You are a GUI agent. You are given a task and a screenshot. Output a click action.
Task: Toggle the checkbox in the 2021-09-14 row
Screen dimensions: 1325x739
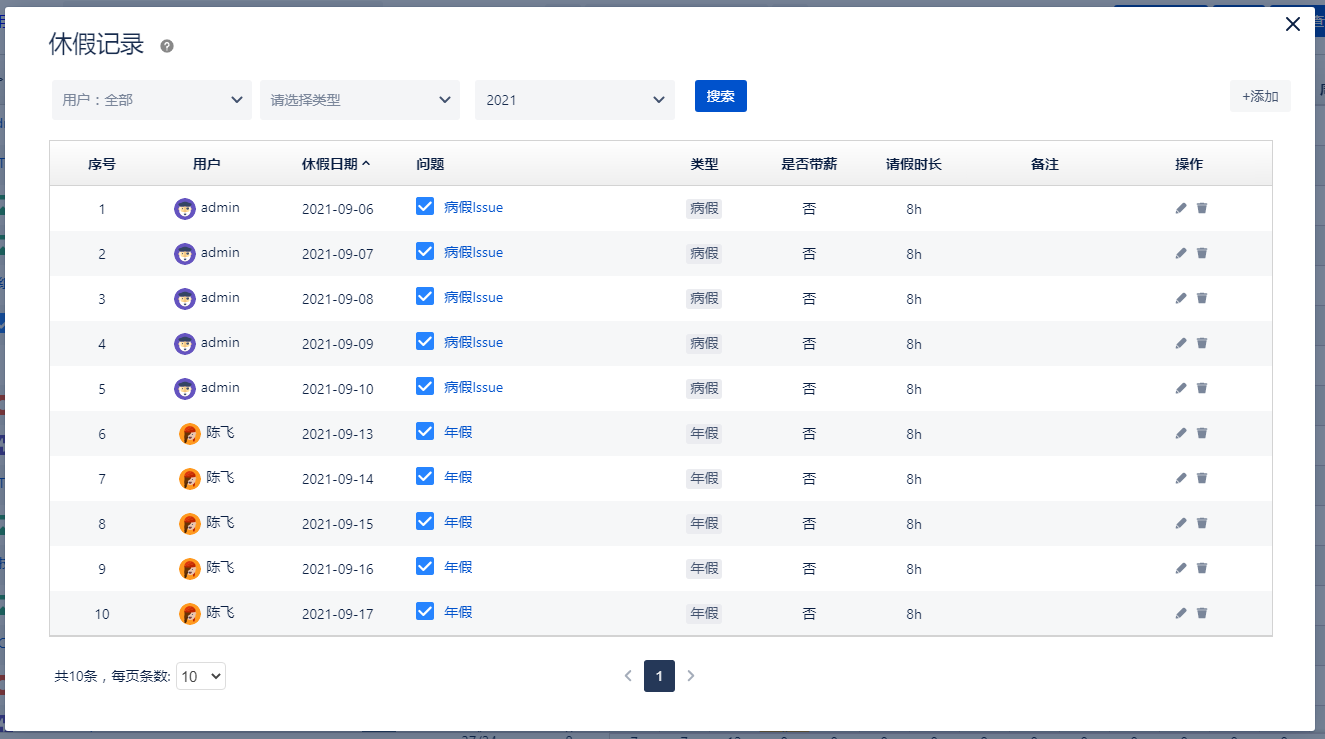425,476
